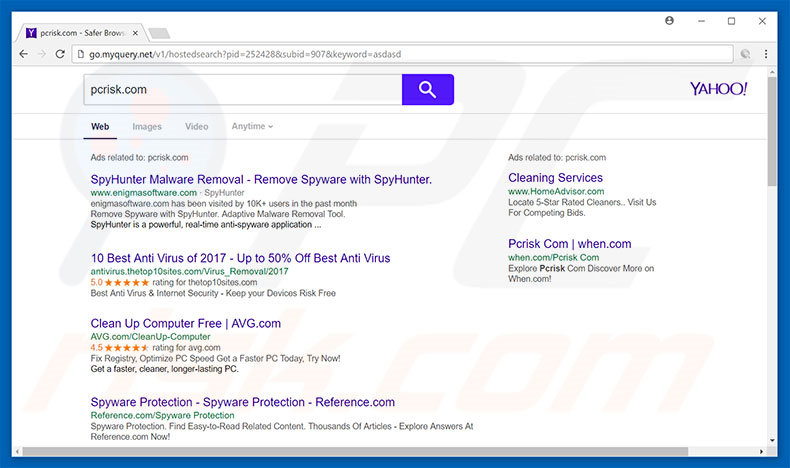Viewport: 790px width, 468px height.
Task: Open www.enigmasoftware.com green URL
Action: point(144,193)
